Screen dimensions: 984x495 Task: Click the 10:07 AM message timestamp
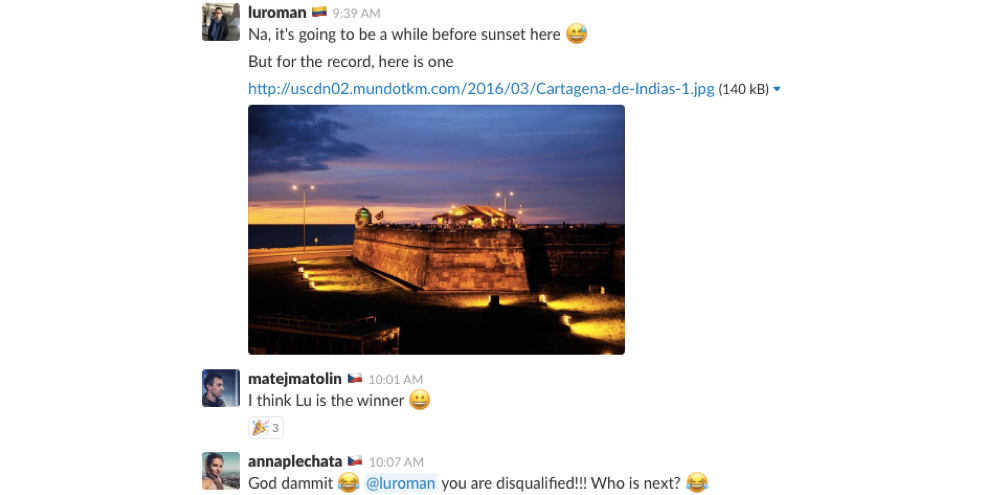point(396,462)
